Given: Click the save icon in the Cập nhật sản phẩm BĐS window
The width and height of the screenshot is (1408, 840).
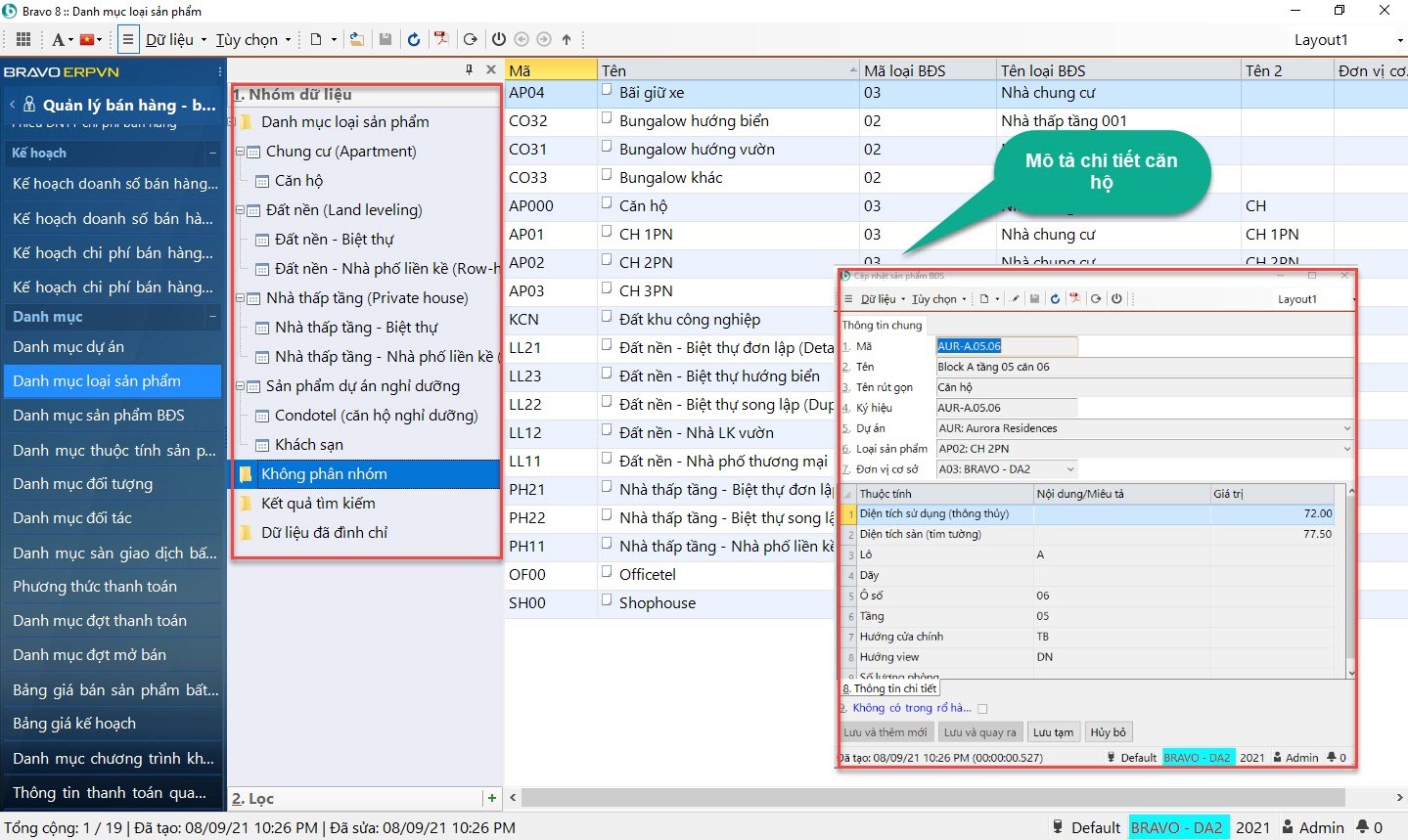Looking at the screenshot, I should [x=1034, y=299].
